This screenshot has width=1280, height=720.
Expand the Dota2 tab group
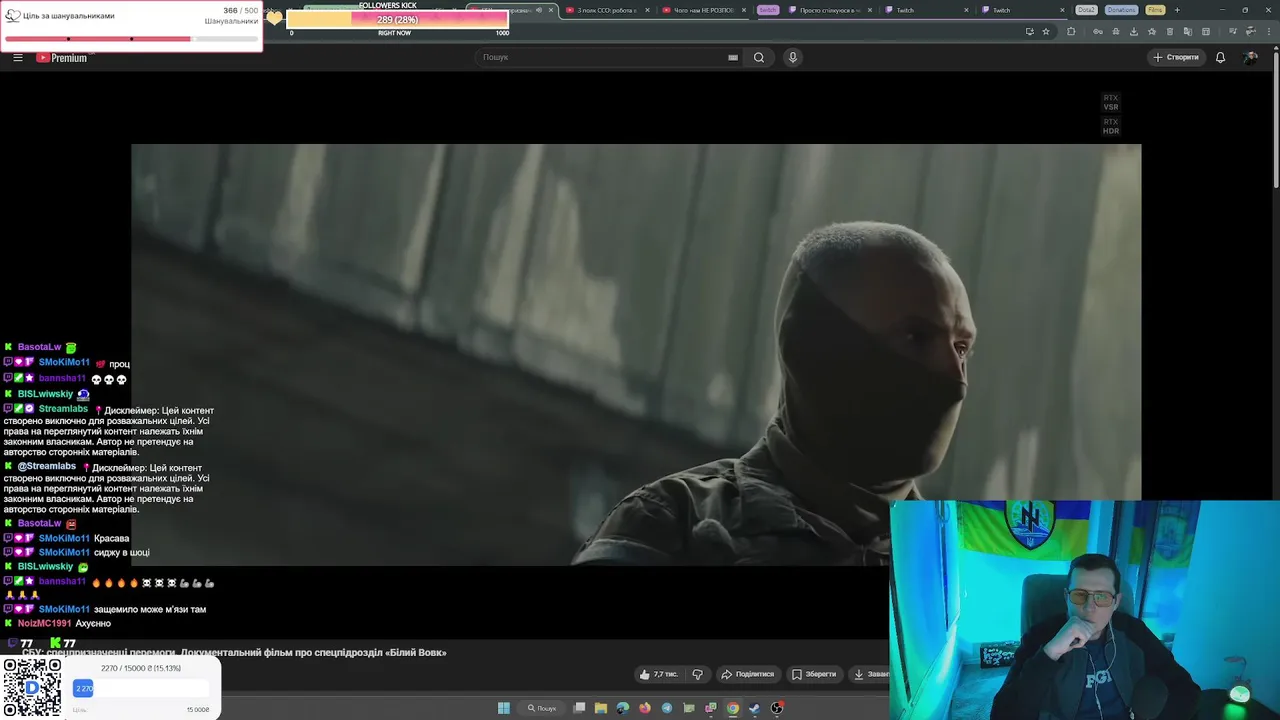(1086, 10)
